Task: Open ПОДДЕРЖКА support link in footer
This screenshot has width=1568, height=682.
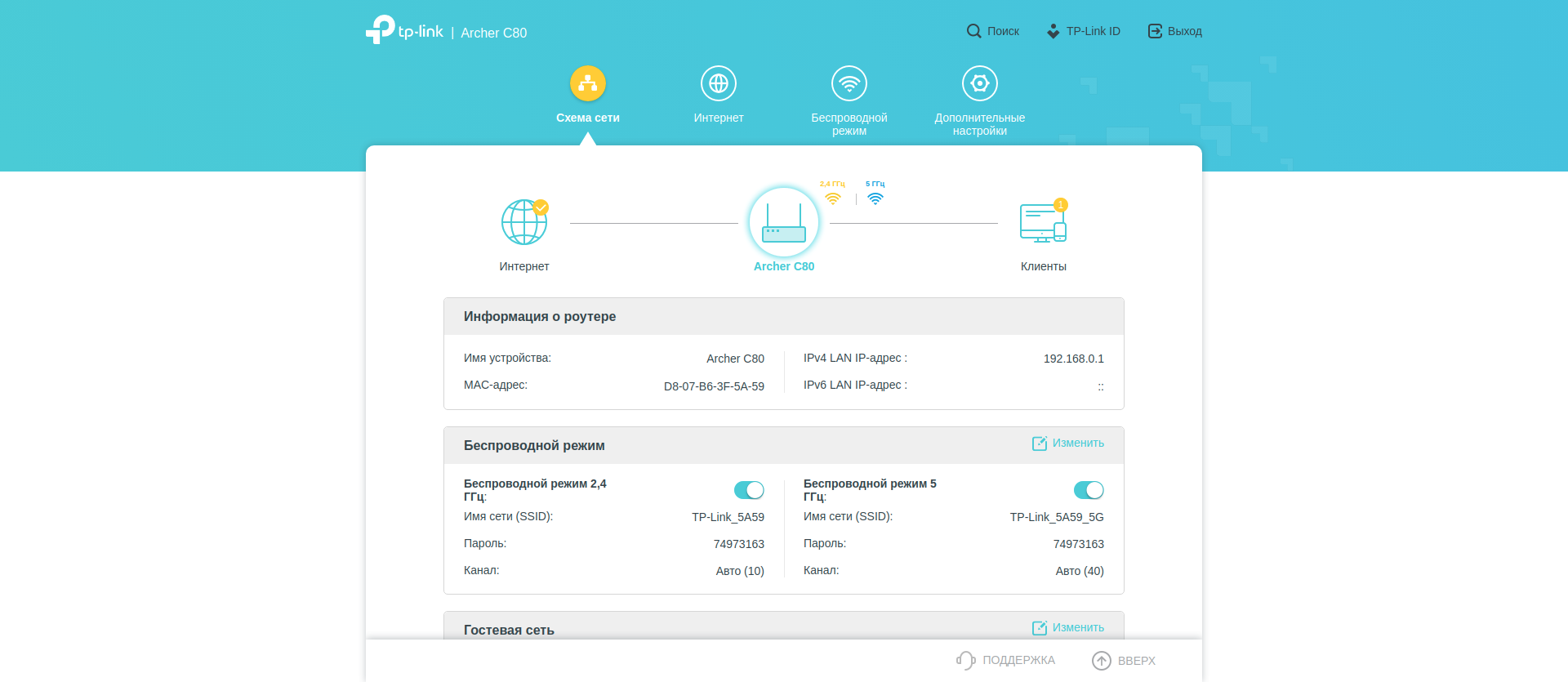Action: pyautogui.click(x=1006, y=661)
